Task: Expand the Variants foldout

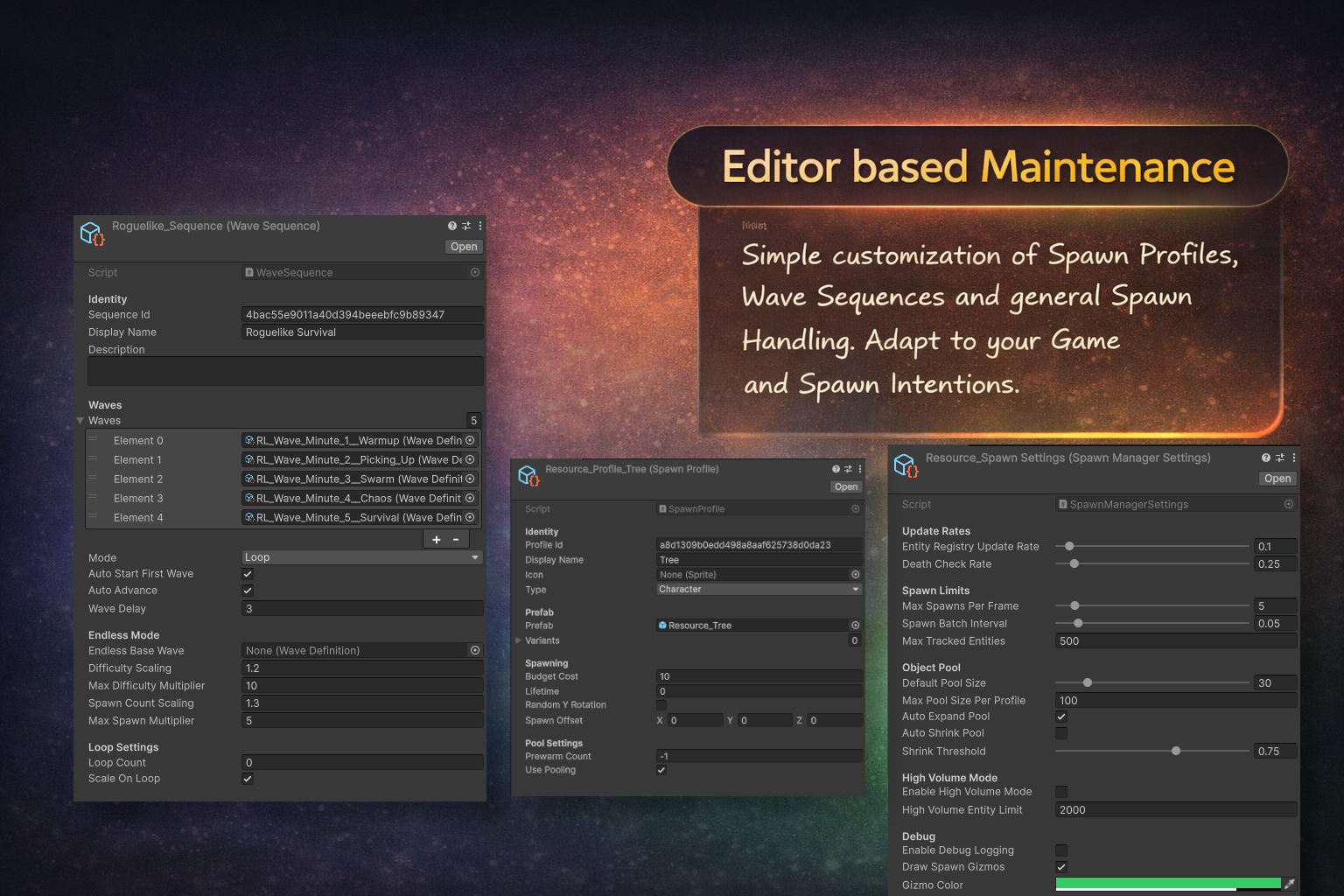Action: coord(519,640)
